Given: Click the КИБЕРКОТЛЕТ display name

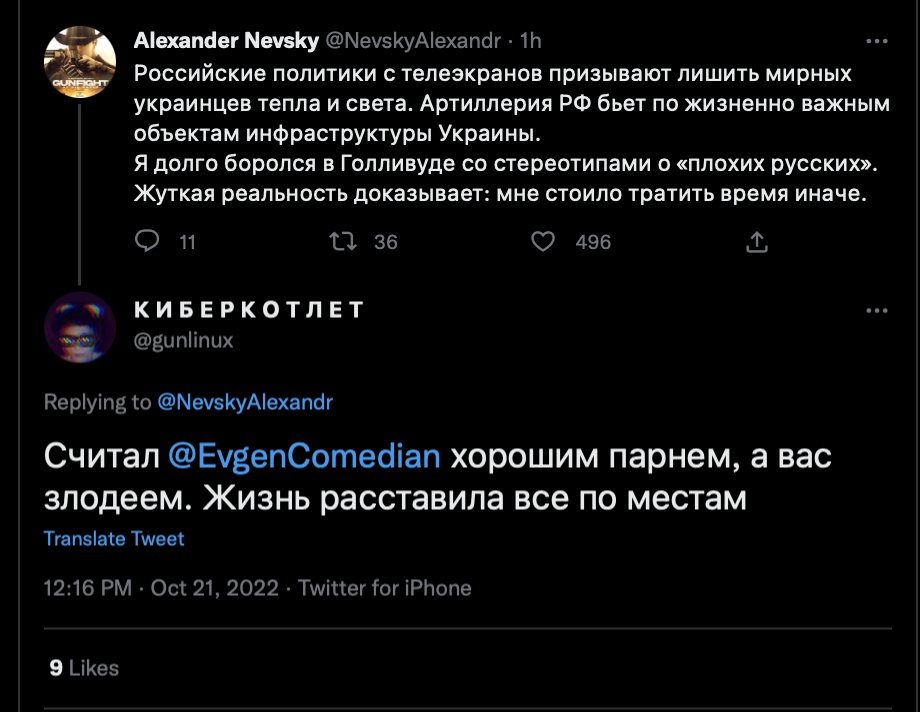Looking at the screenshot, I should coord(249,310).
